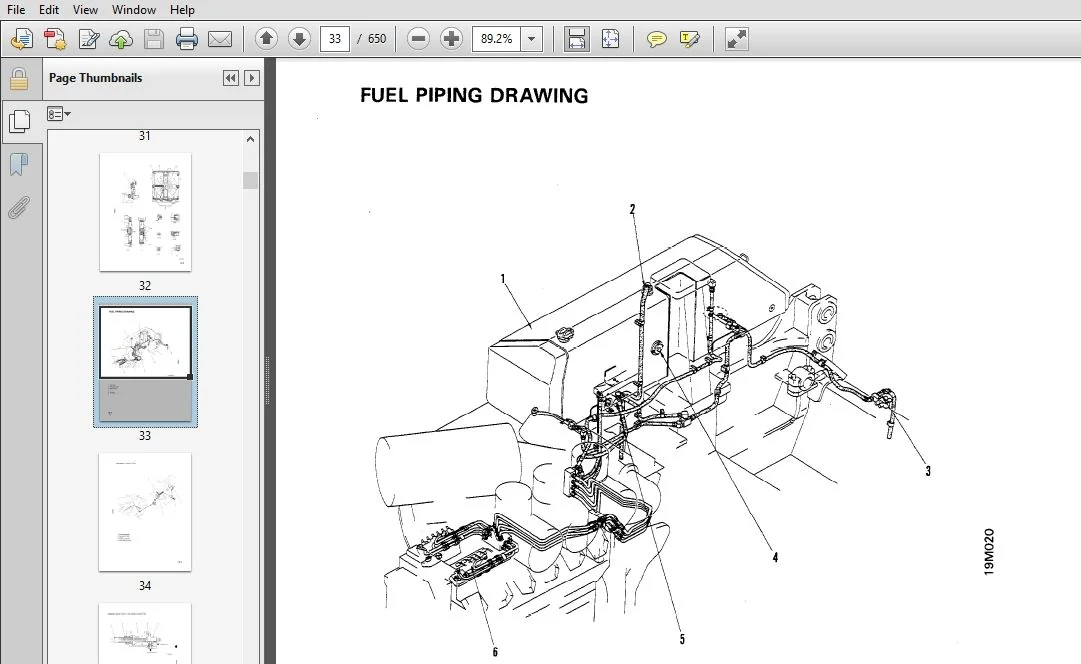
Task: Select the partially visible page 35 thumbnail
Action: click(x=145, y=633)
